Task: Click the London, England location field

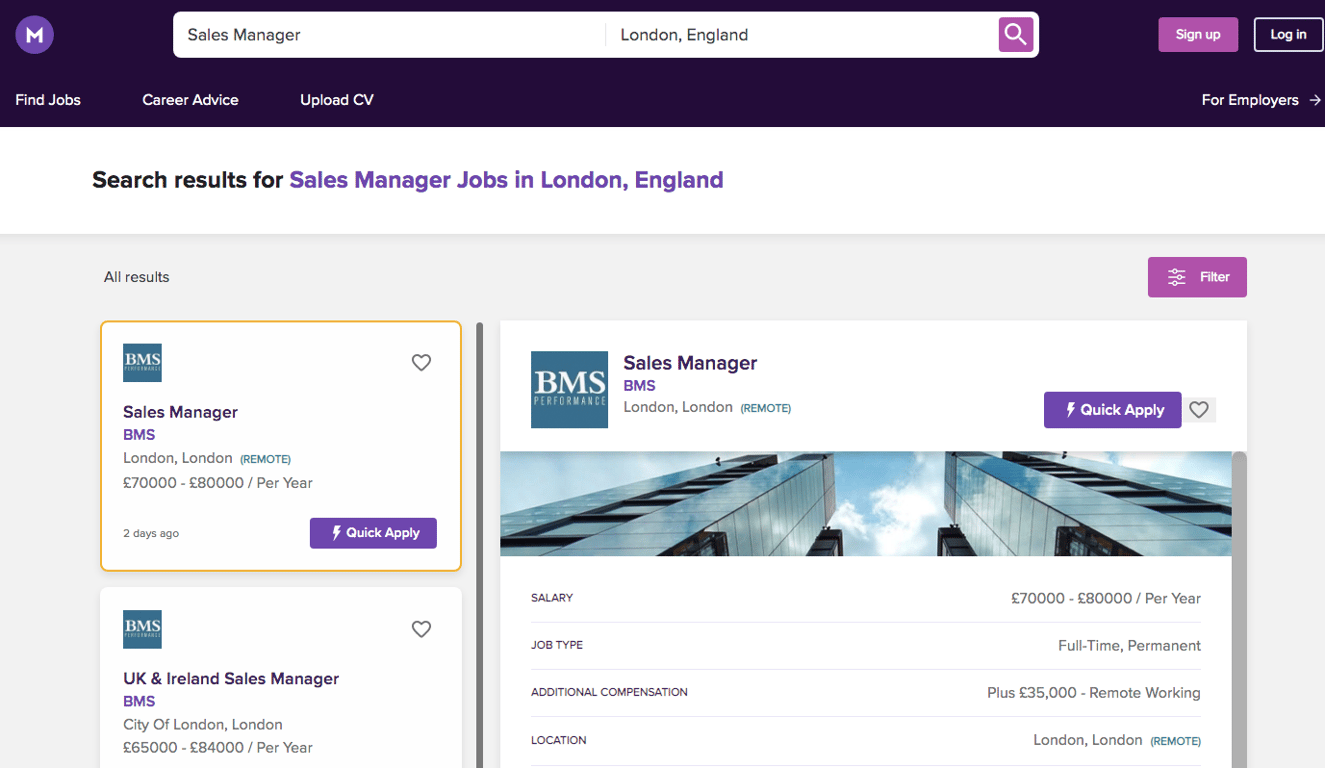Action: coord(800,35)
